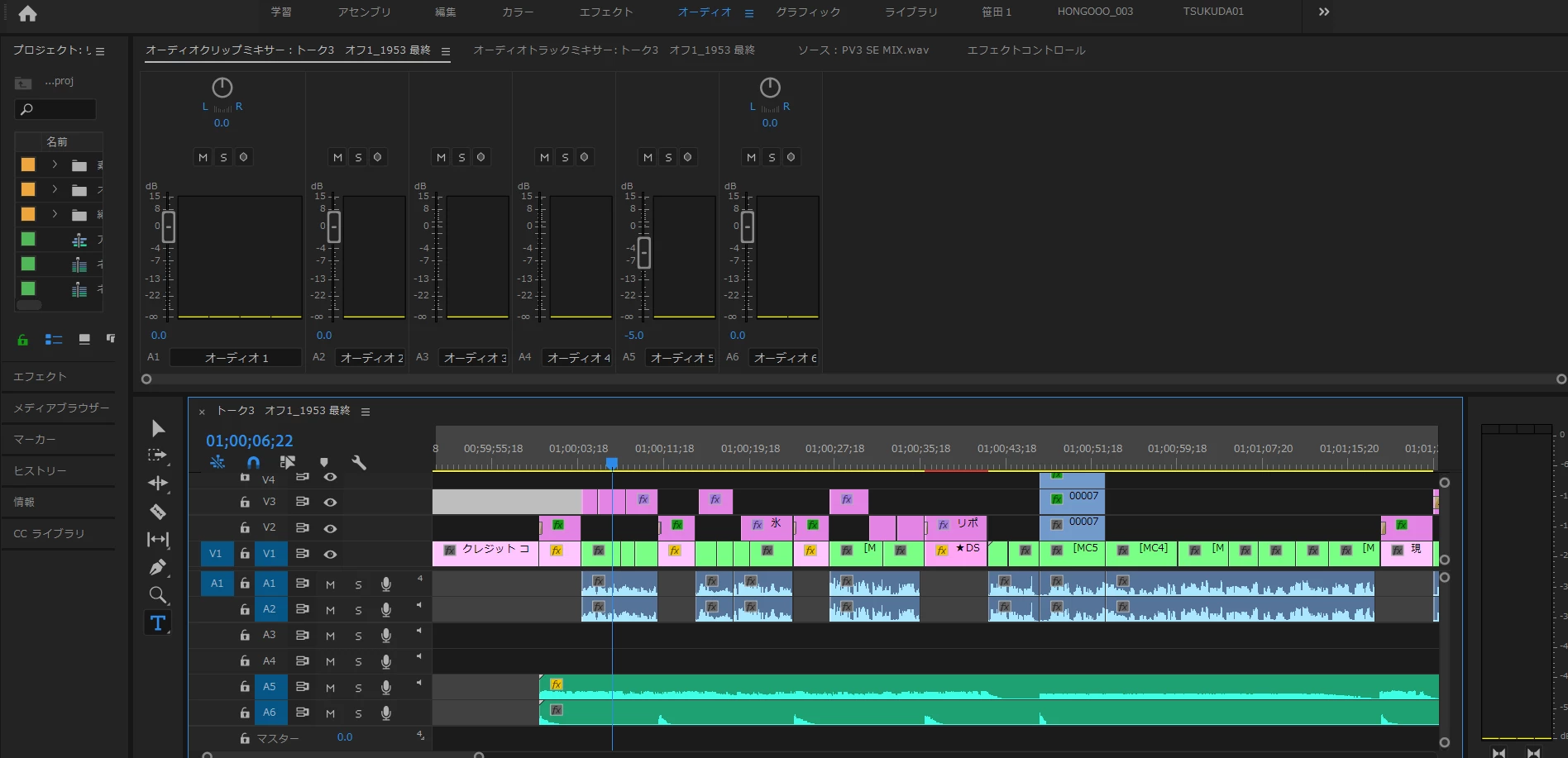Screen dimensions: 1568x758
Task: Toggle the Snap magnet in timeline
Action: pos(253,462)
